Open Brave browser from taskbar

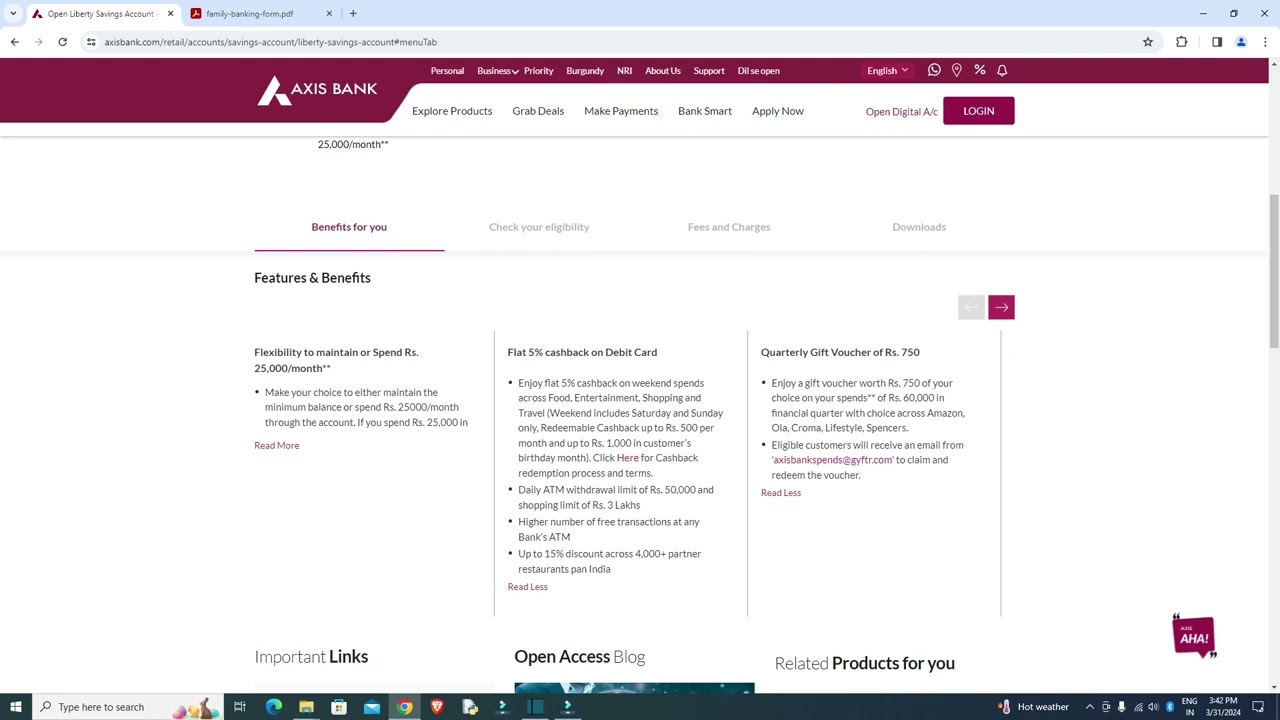click(437, 707)
